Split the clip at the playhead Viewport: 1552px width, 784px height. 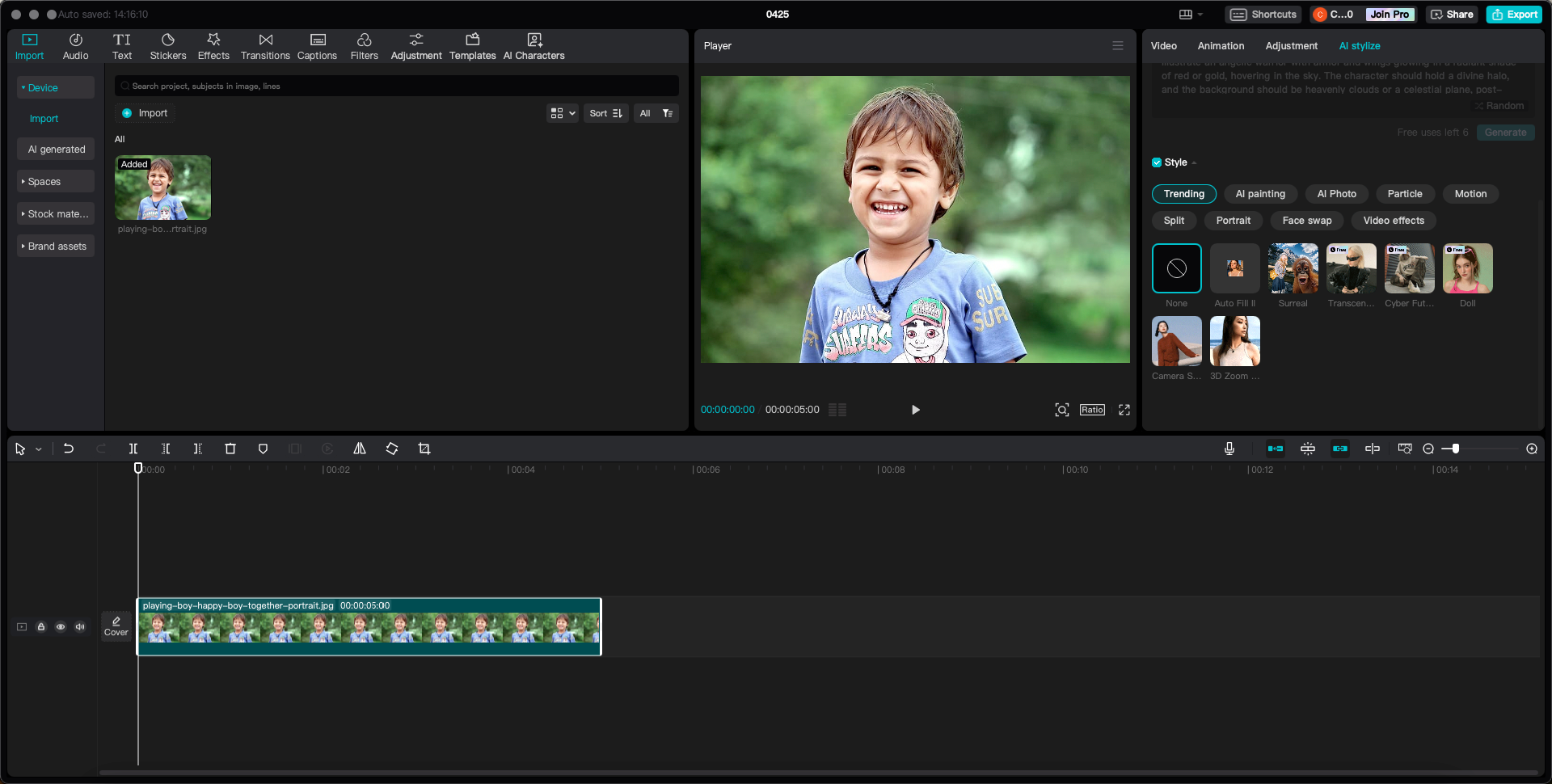133,449
